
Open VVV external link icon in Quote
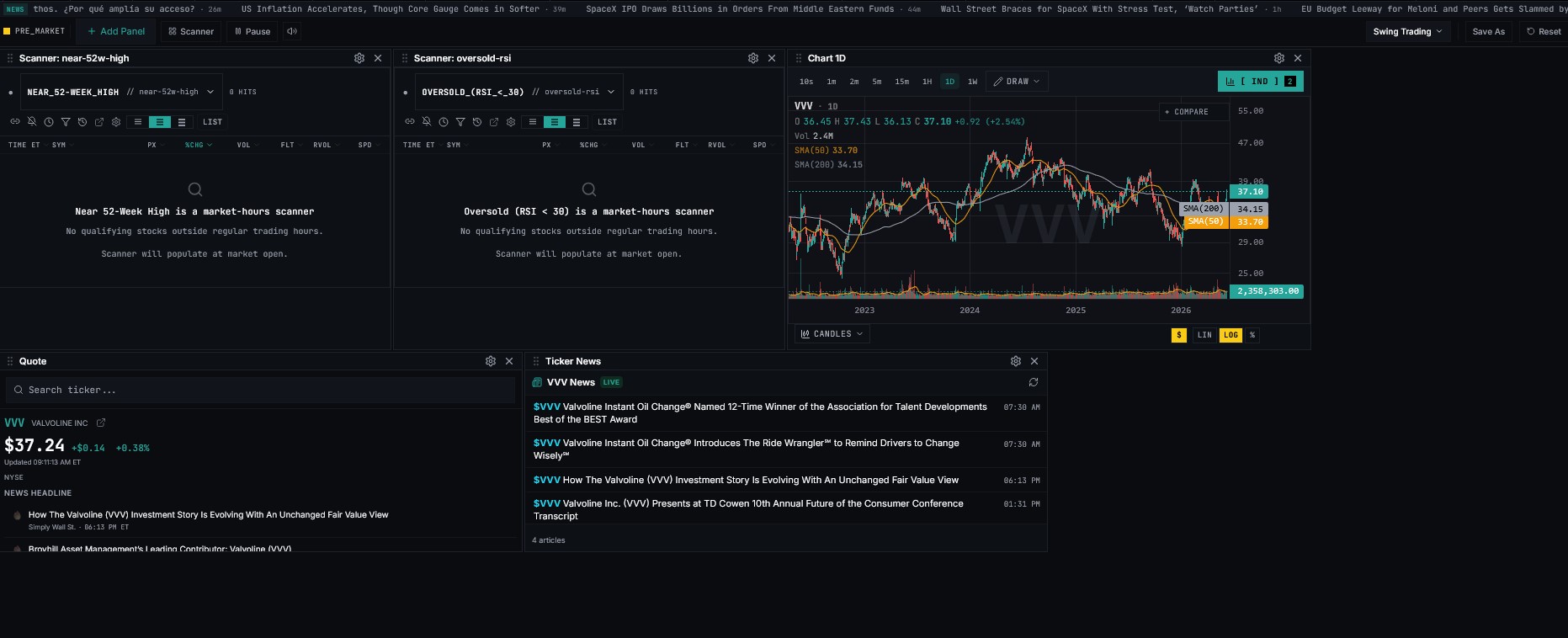pyautogui.click(x=101, y=423)
